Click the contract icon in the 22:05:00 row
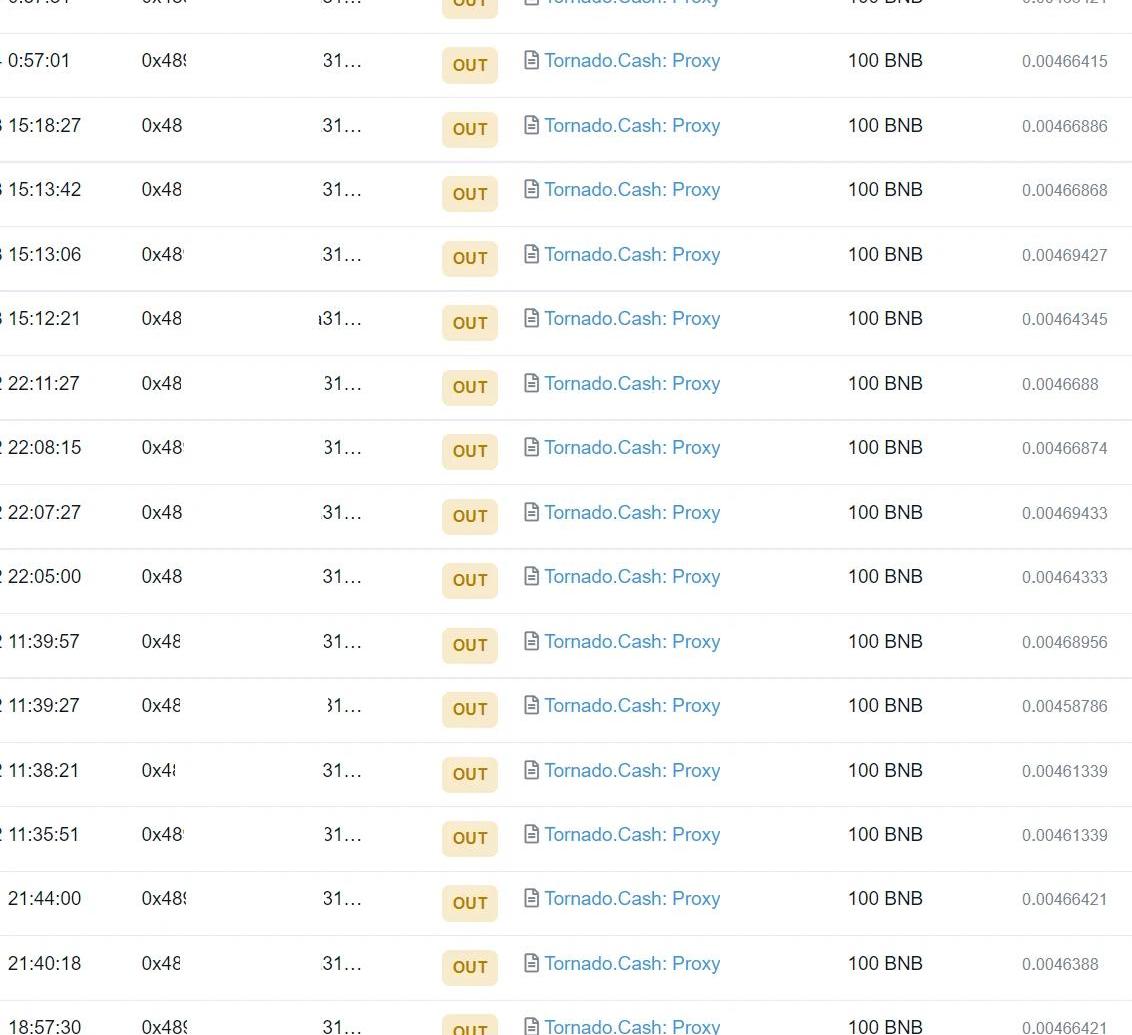1132x1035 pixels. (x=531, y=576)
